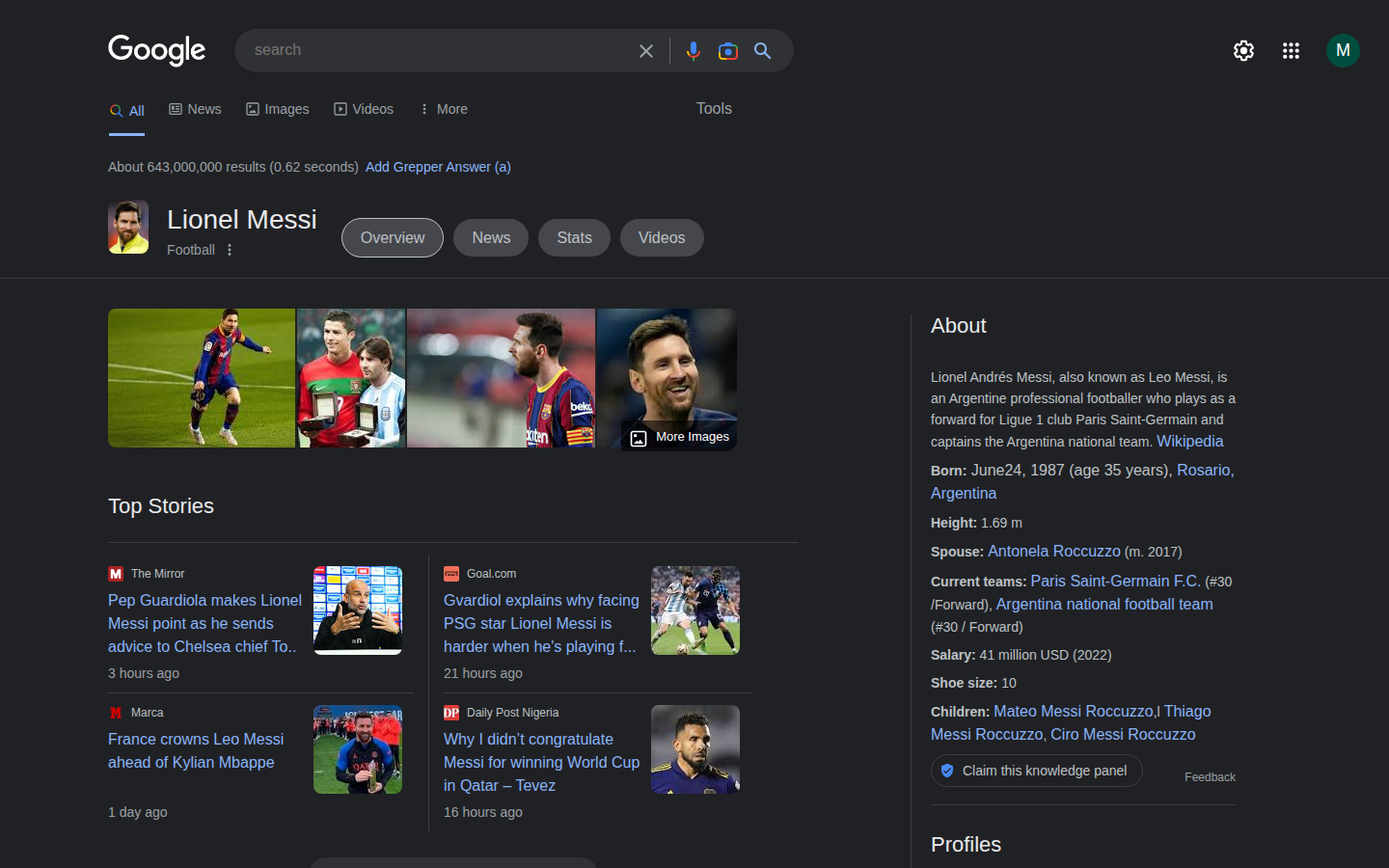Open the account menu with the M avatar
The height and width of the screenshot is (868, 1389).
1343,50
